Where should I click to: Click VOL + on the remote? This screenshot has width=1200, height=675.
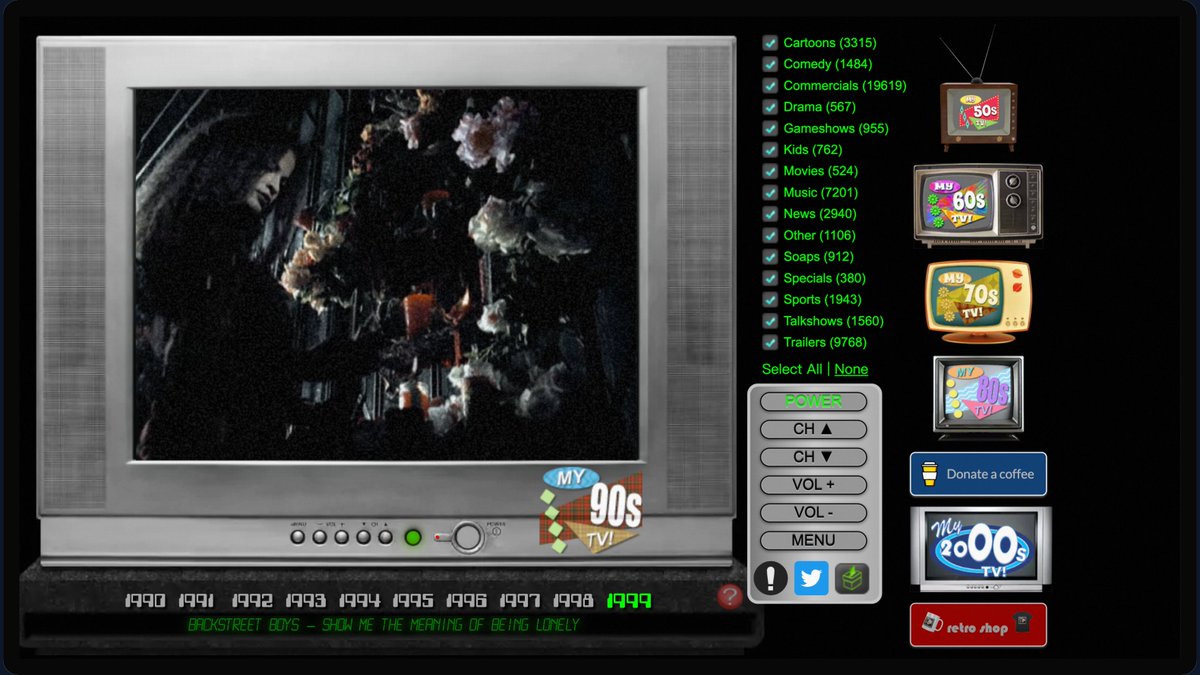[x=813, y=485]
